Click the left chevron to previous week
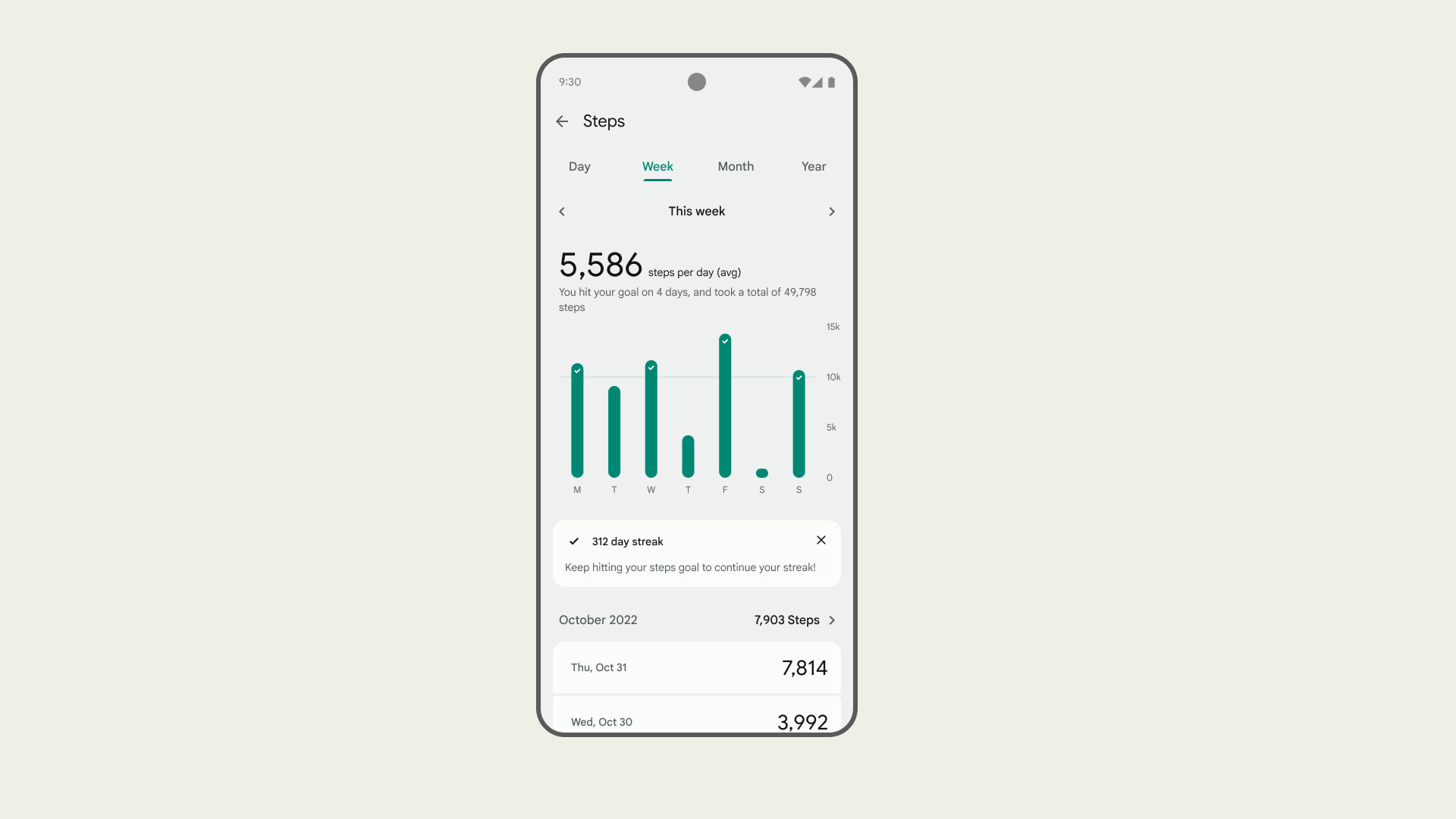1456x819 pixels. coord(562,211)
